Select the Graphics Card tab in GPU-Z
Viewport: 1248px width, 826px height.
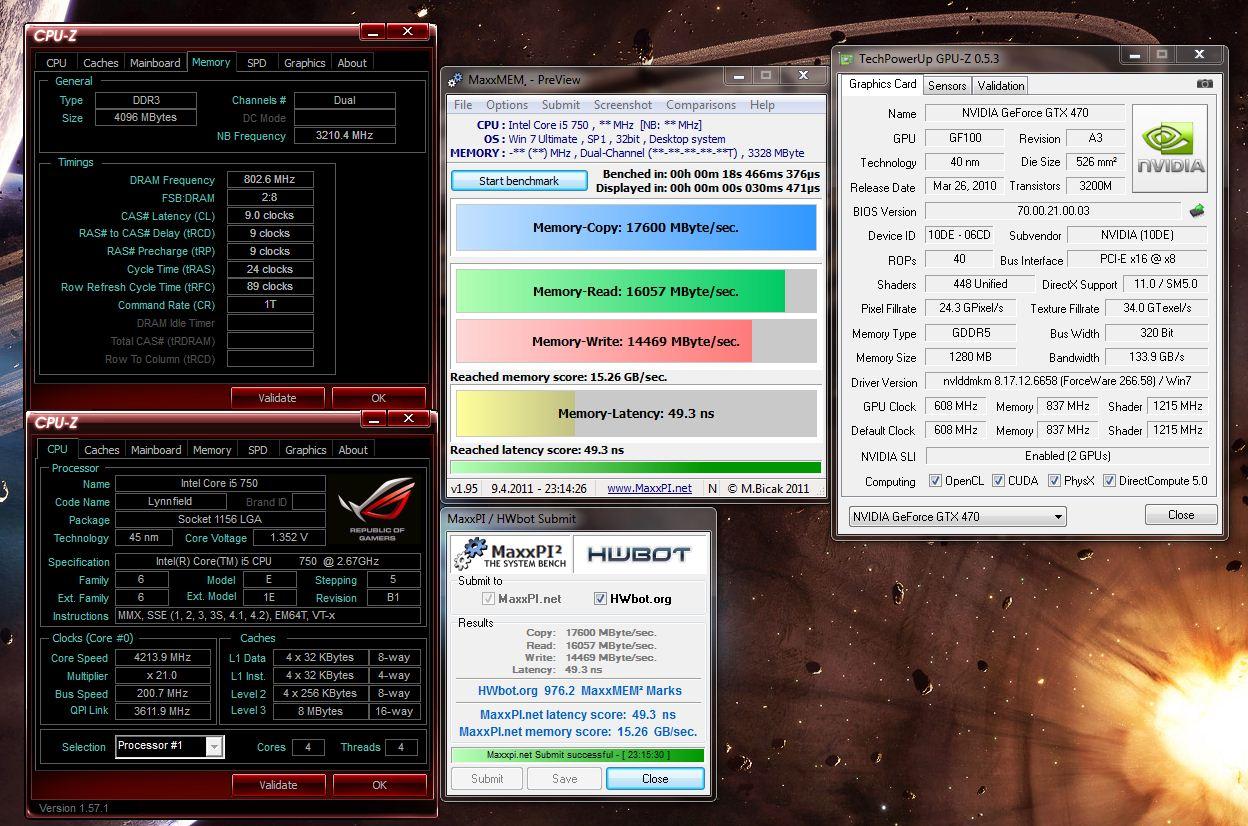[882, 84]
